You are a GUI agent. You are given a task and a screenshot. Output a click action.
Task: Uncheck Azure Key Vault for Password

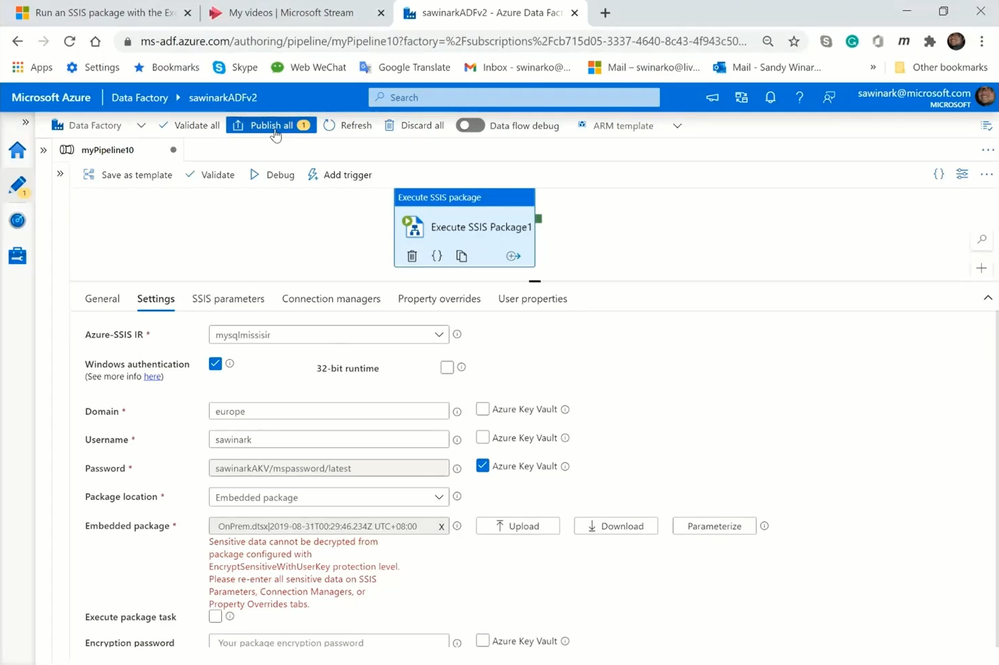tap(483, 466)
